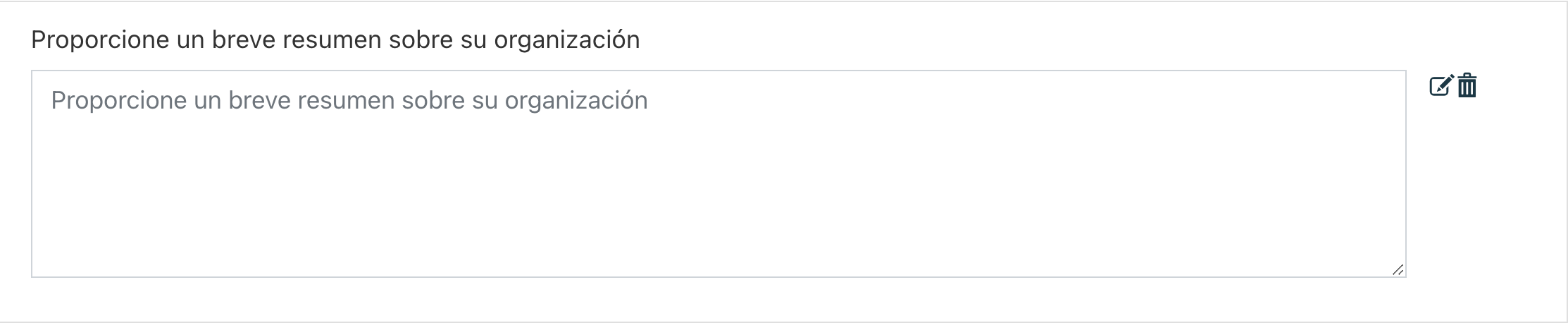Image resolution: width=1568 pixels, height=323 pixels.
Task: Edit the organization summary question
Action: coord(1441,85)
